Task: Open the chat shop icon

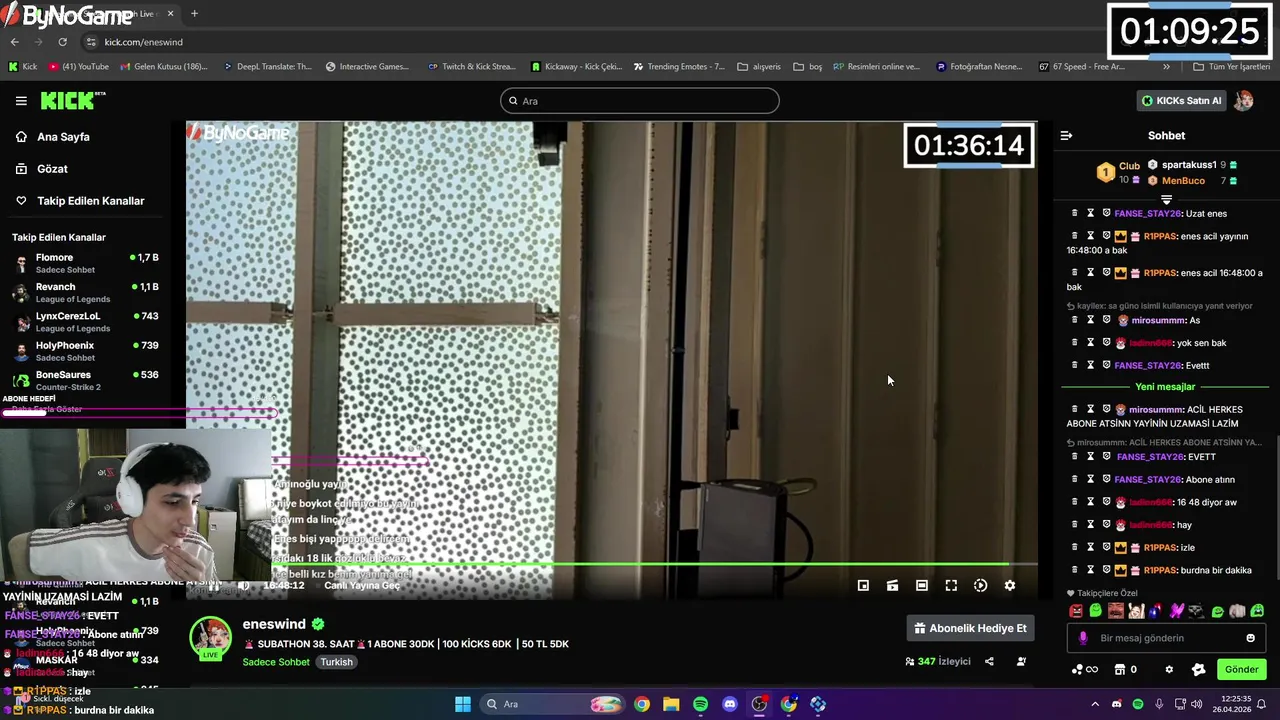Action: pos(1120,669)
